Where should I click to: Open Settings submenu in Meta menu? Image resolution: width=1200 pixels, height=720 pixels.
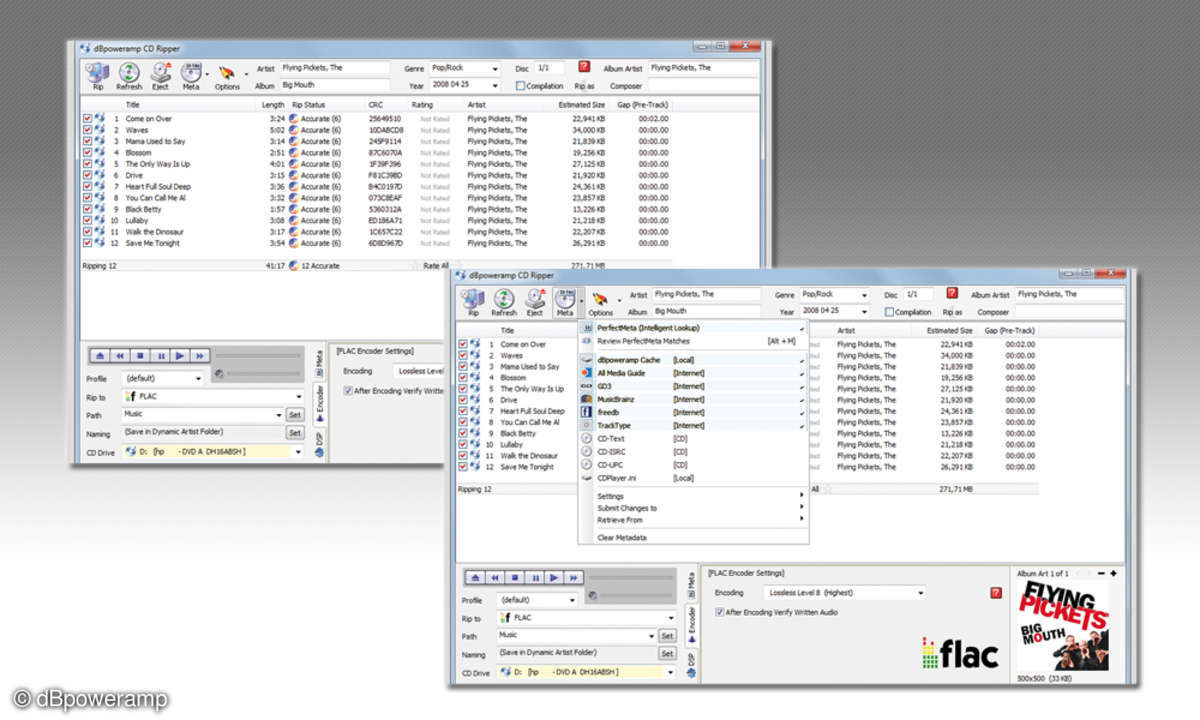tap(692, 496)
